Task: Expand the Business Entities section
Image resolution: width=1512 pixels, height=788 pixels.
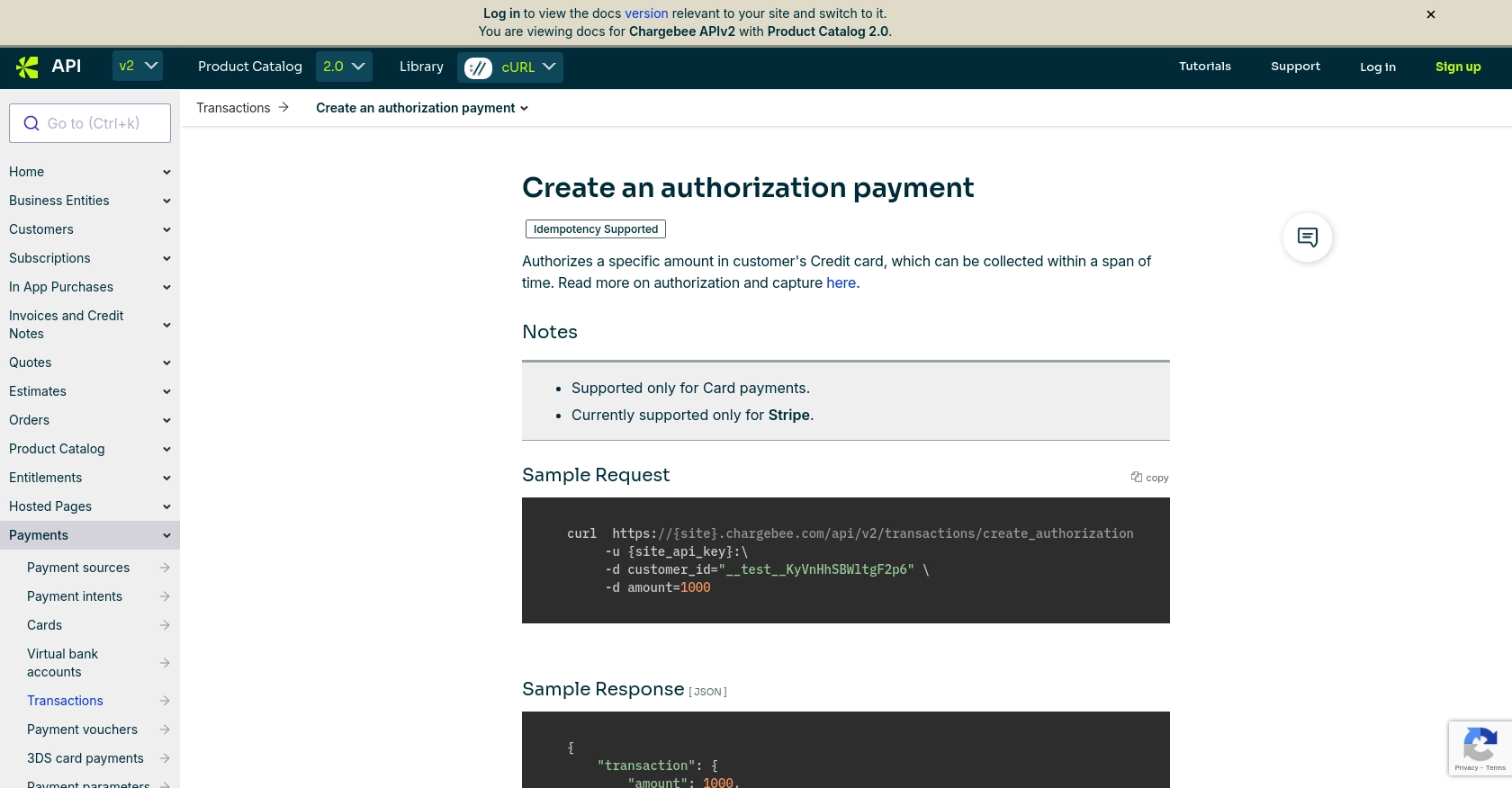Action: 166,201
